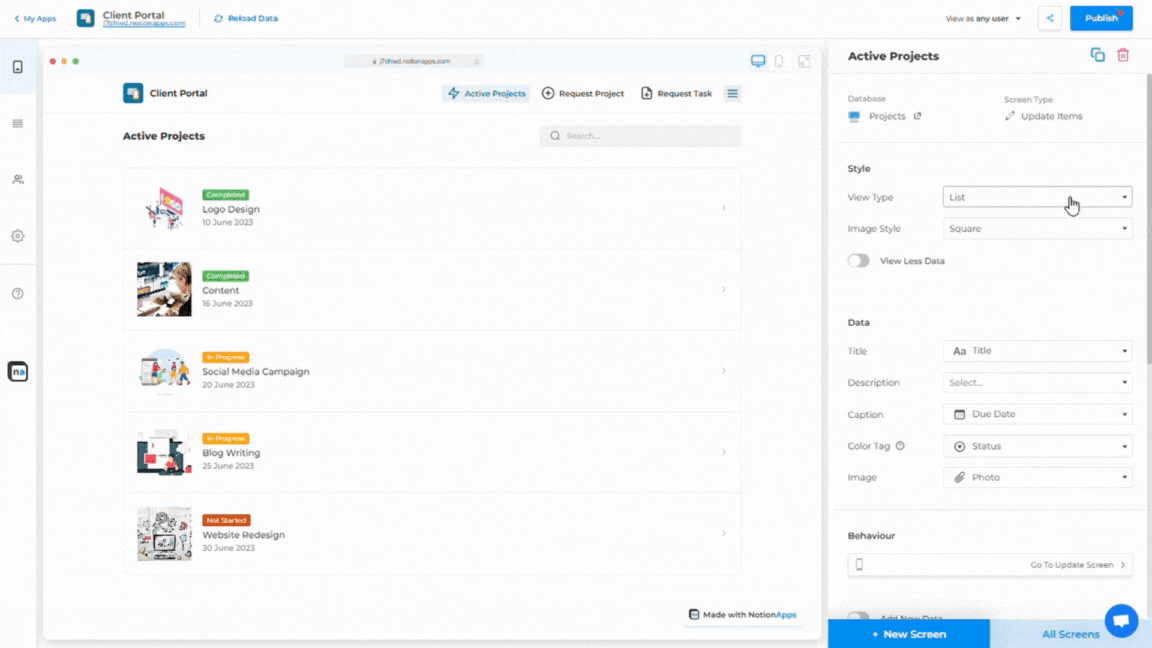Open the Description Select dropdown
This screenshot has height=648, width=1152.
[x=1037, y=383]
